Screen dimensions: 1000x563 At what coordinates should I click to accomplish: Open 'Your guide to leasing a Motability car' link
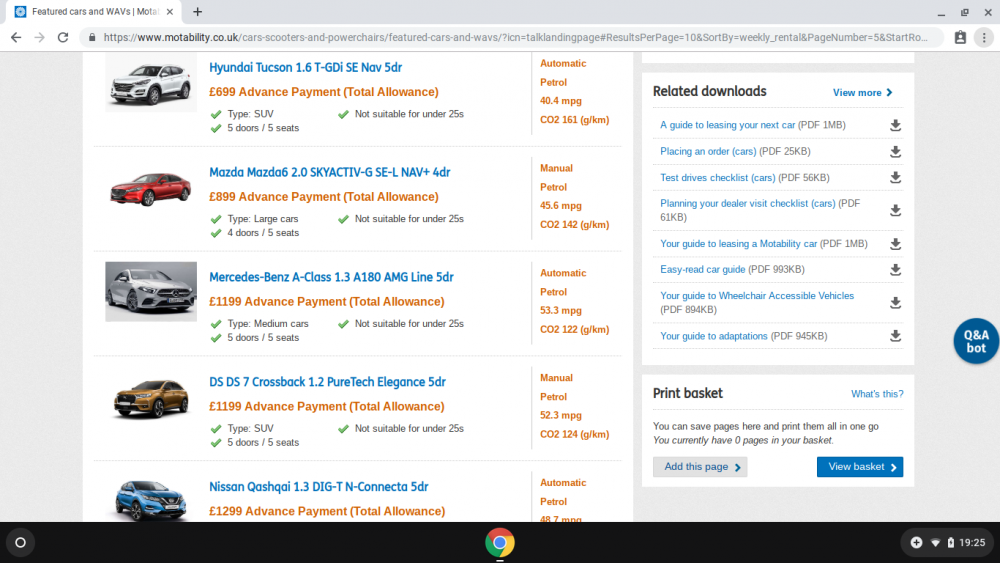coord(738,244)
